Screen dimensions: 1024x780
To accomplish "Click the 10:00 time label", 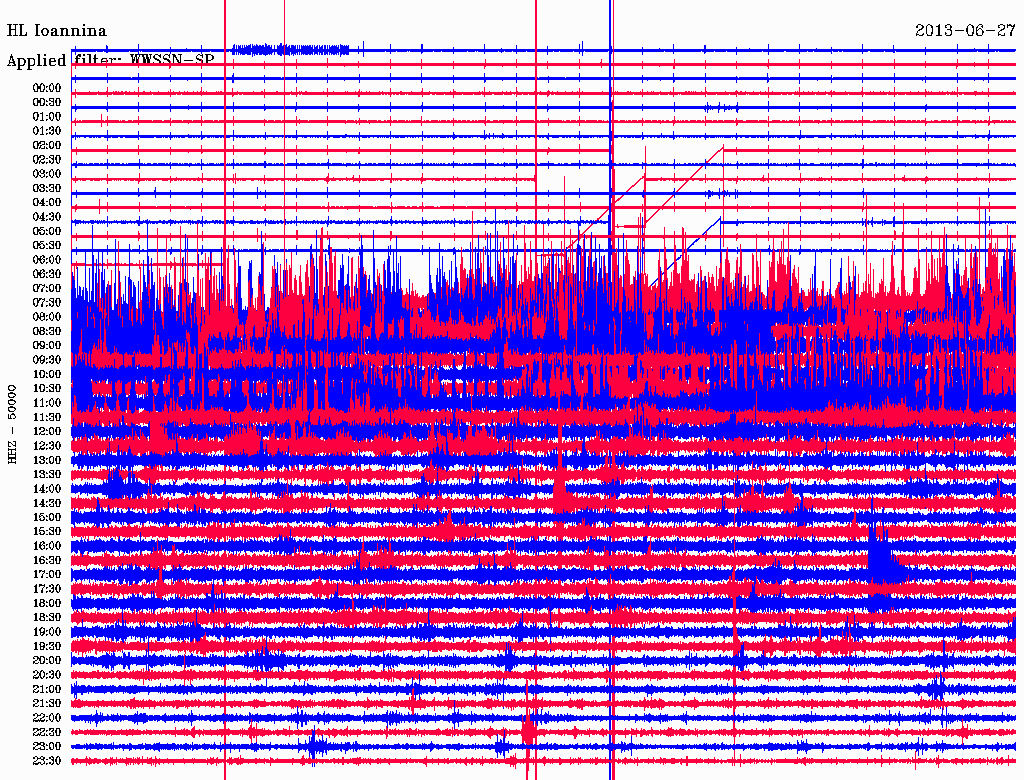I will point(47,374).
